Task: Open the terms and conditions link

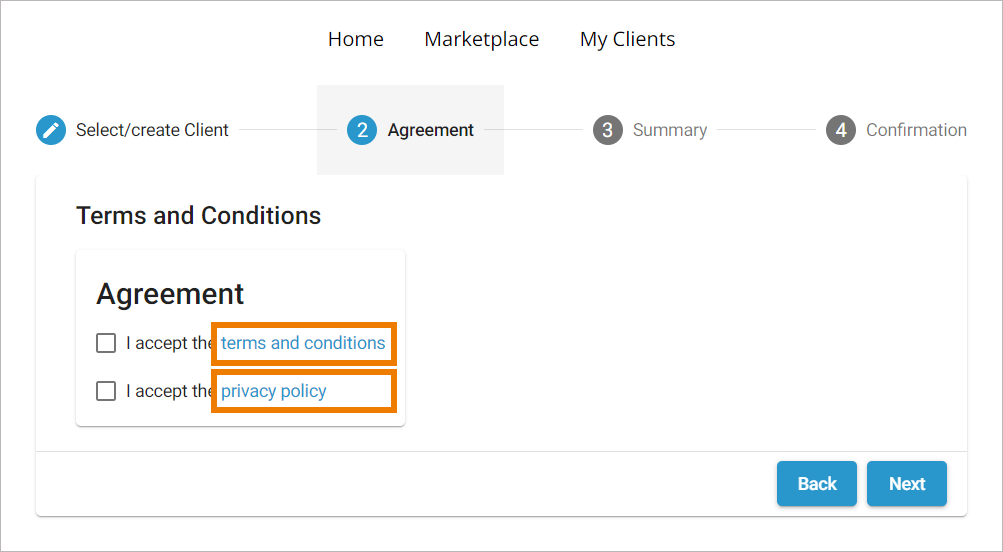Action: pyautogui.click(x=303, y=343)
